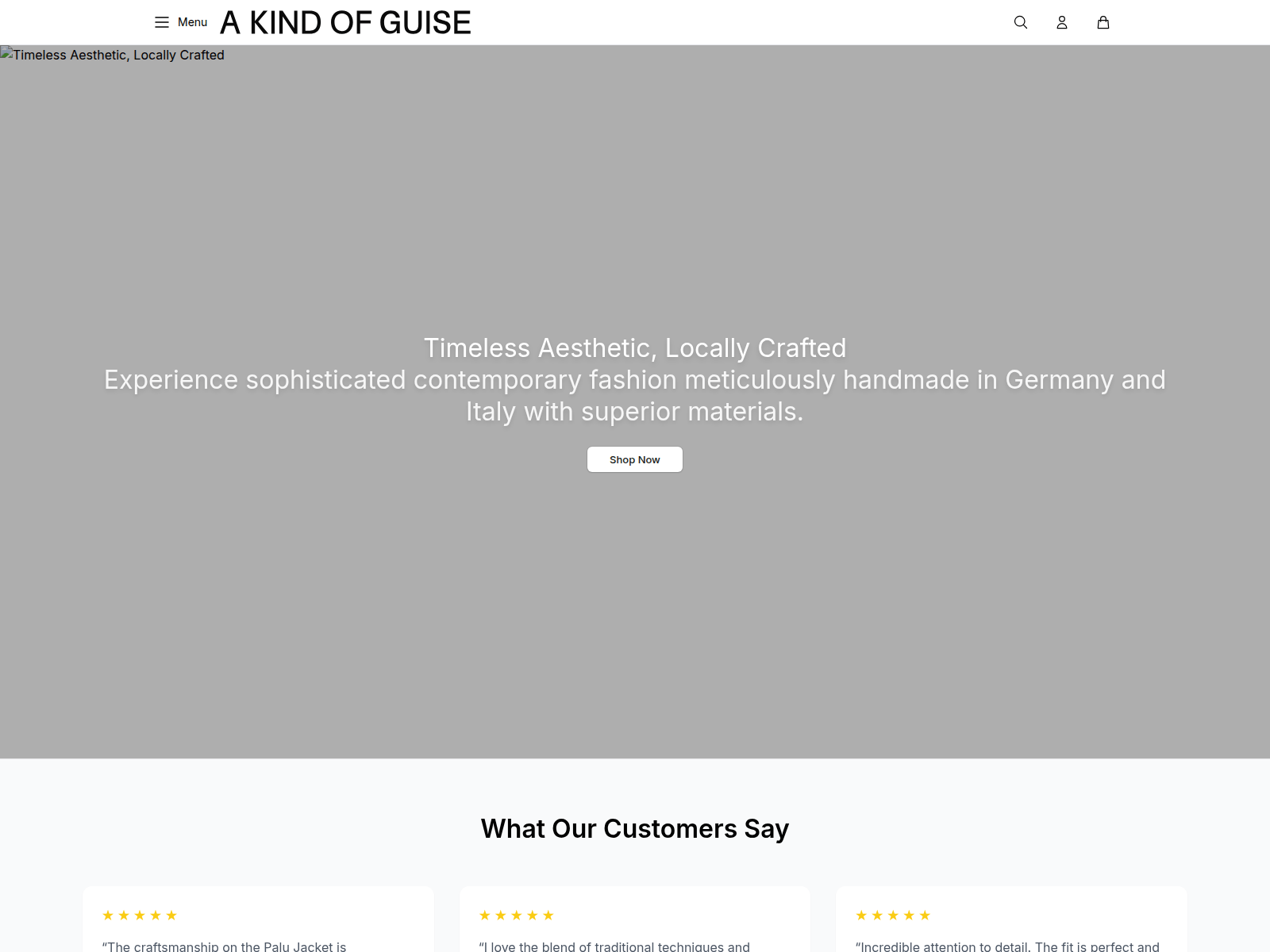Click the star rating on Palu Jacket review
Image resolution: width=1270 pixels, height=952 pixels.
click(x=140, y=916)
